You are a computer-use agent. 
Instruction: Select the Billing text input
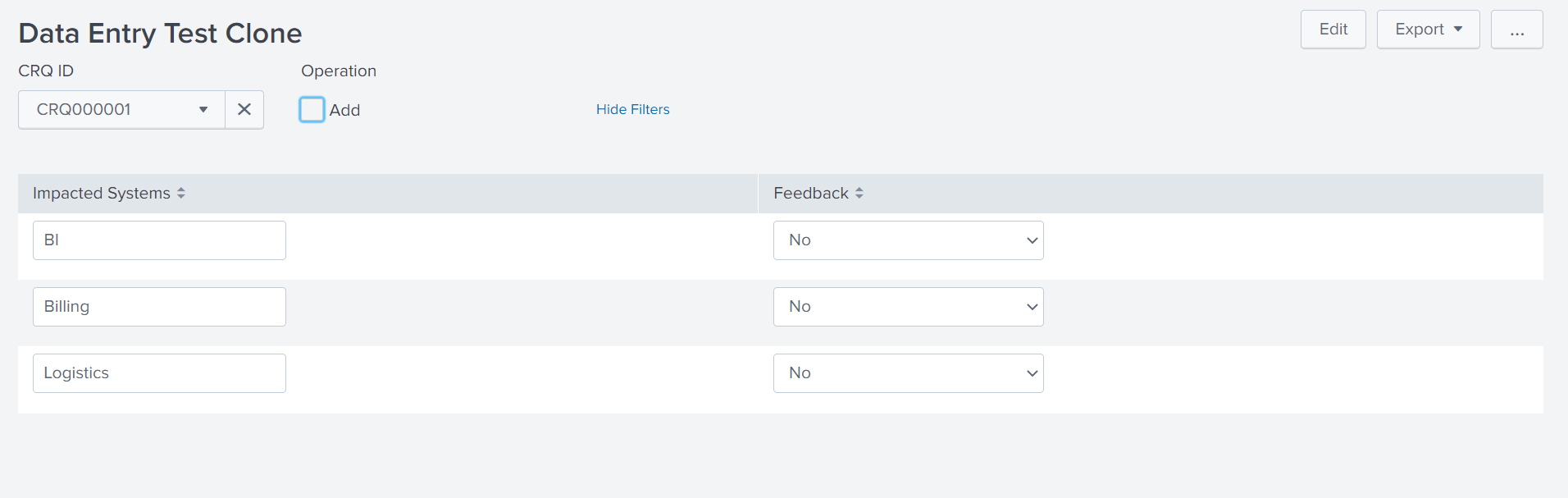(x=158, y=306)
